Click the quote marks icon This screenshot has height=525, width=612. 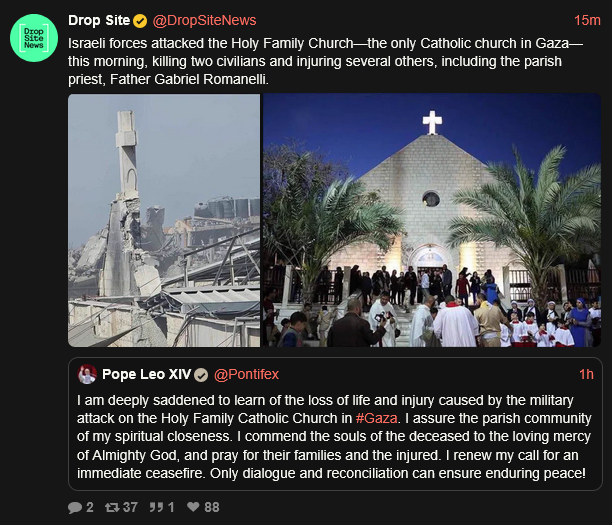pos(157,507)
